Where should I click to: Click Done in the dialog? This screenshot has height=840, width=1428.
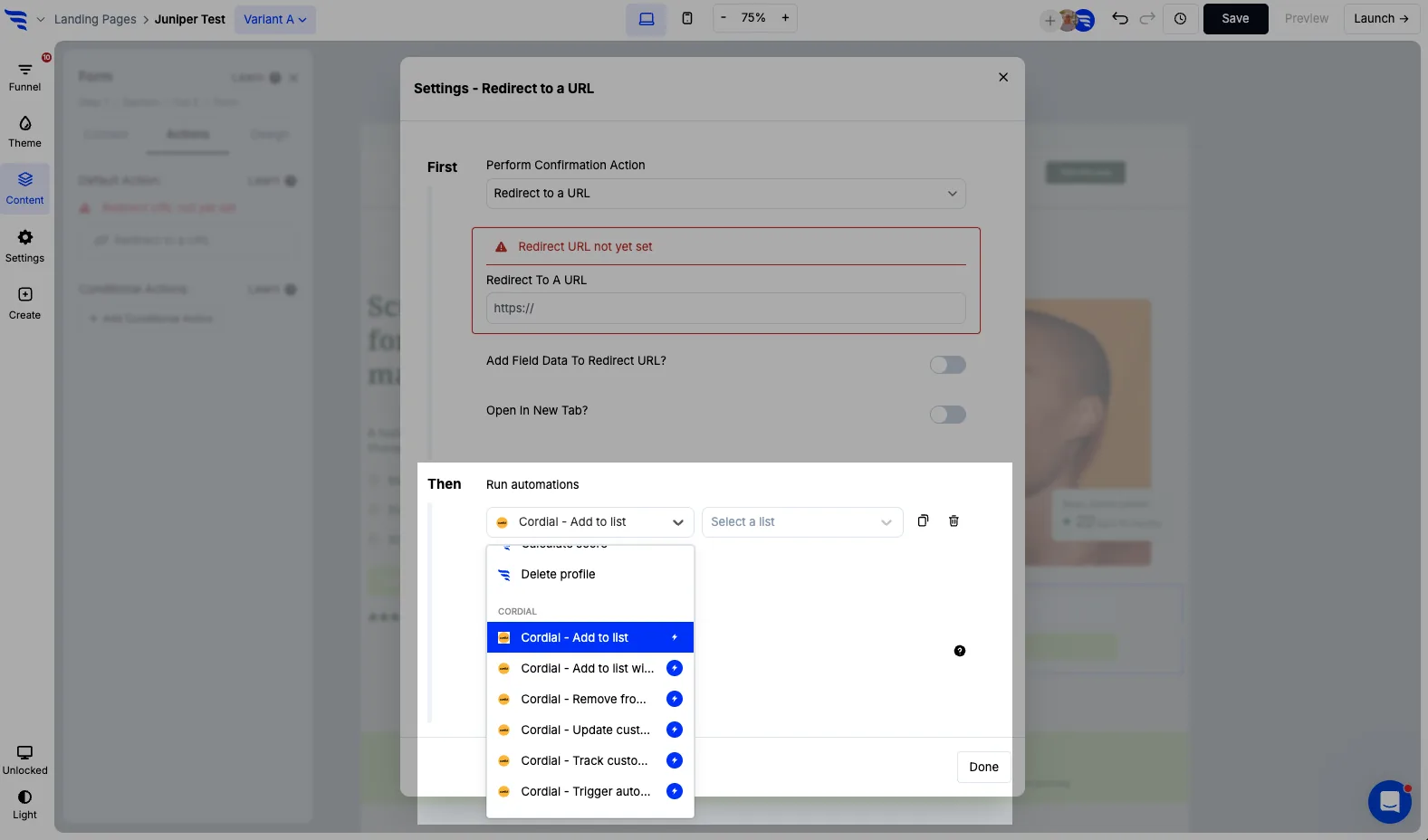[983, 767]
